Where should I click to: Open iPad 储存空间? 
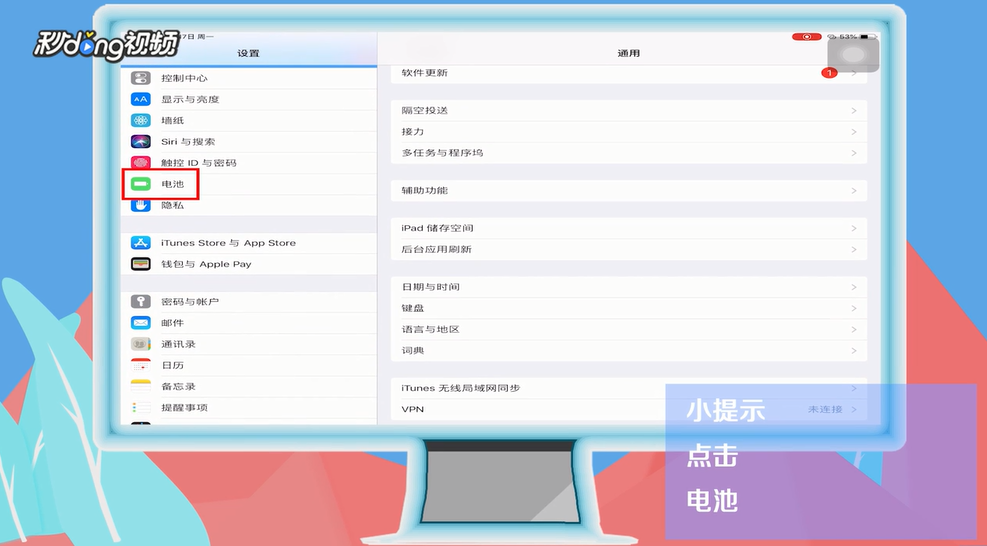pos(629,228)
